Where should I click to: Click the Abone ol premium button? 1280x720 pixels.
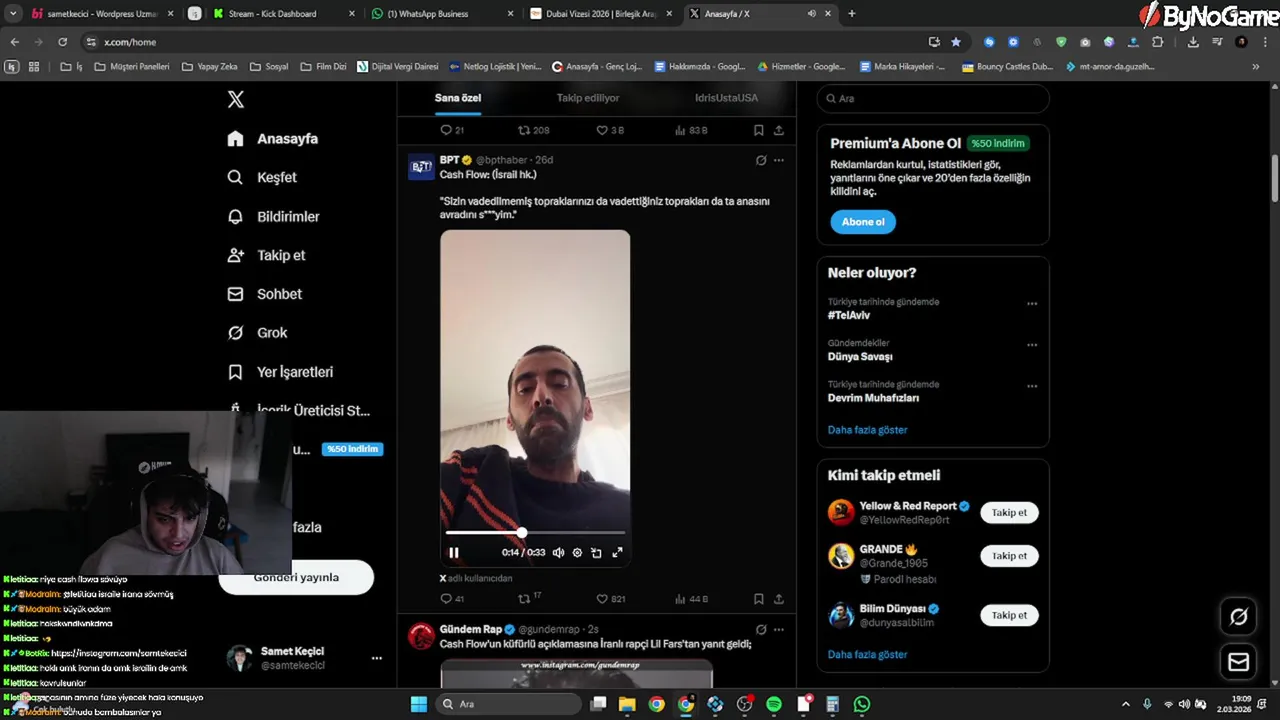(862, 222)
